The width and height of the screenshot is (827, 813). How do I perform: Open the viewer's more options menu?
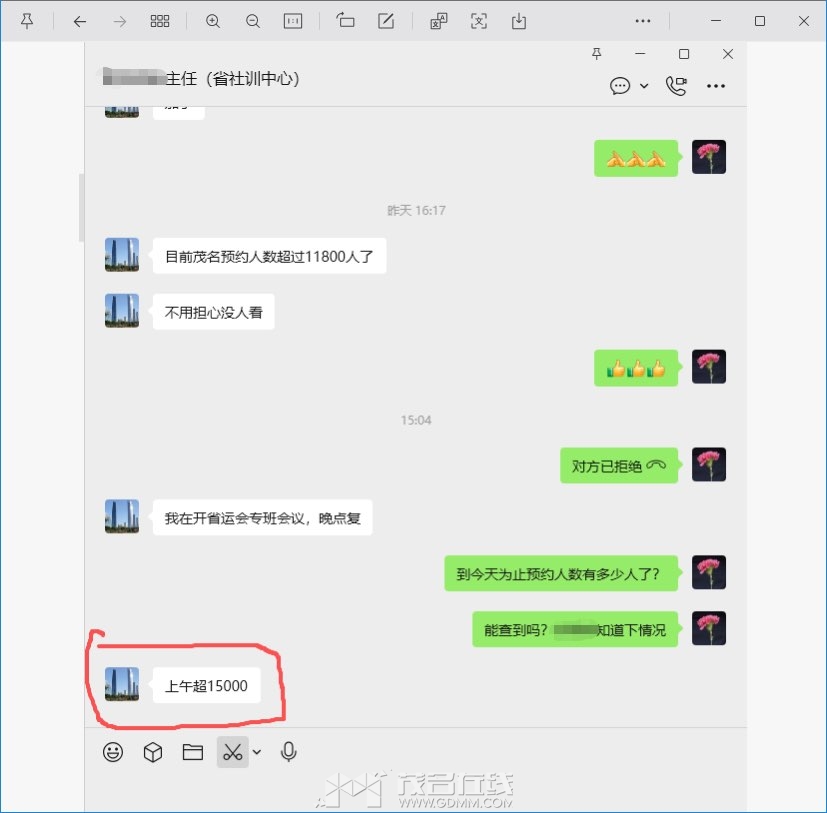click(643, 21)
